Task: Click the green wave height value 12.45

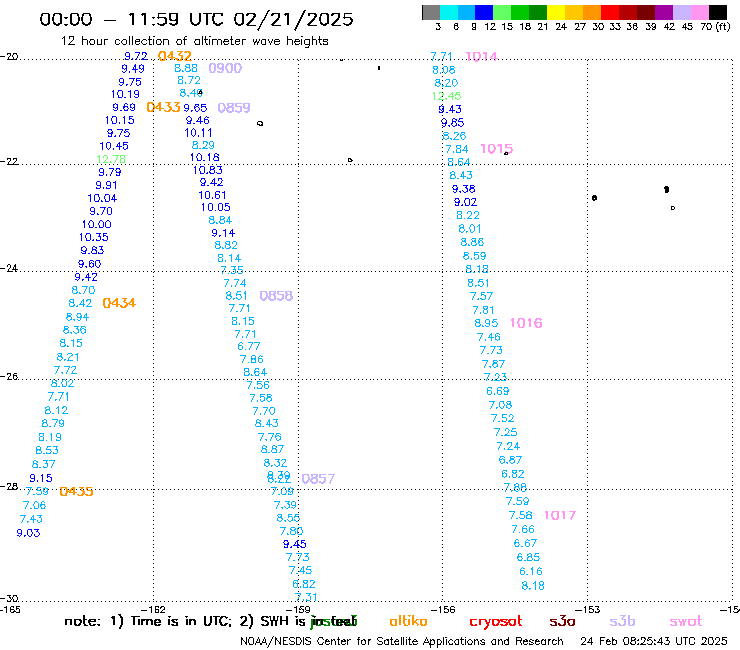Action: (446, 96)
